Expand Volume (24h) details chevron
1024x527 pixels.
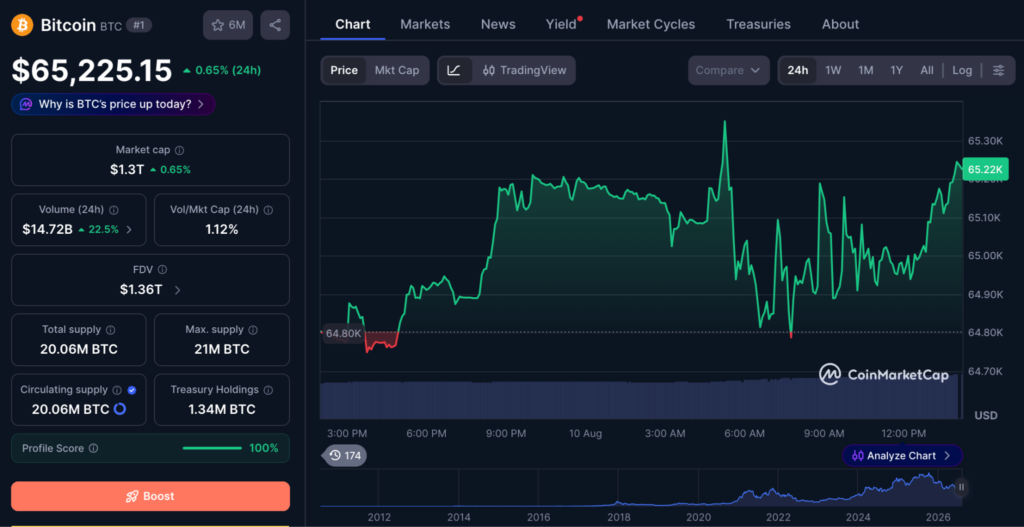coord(129,229)
